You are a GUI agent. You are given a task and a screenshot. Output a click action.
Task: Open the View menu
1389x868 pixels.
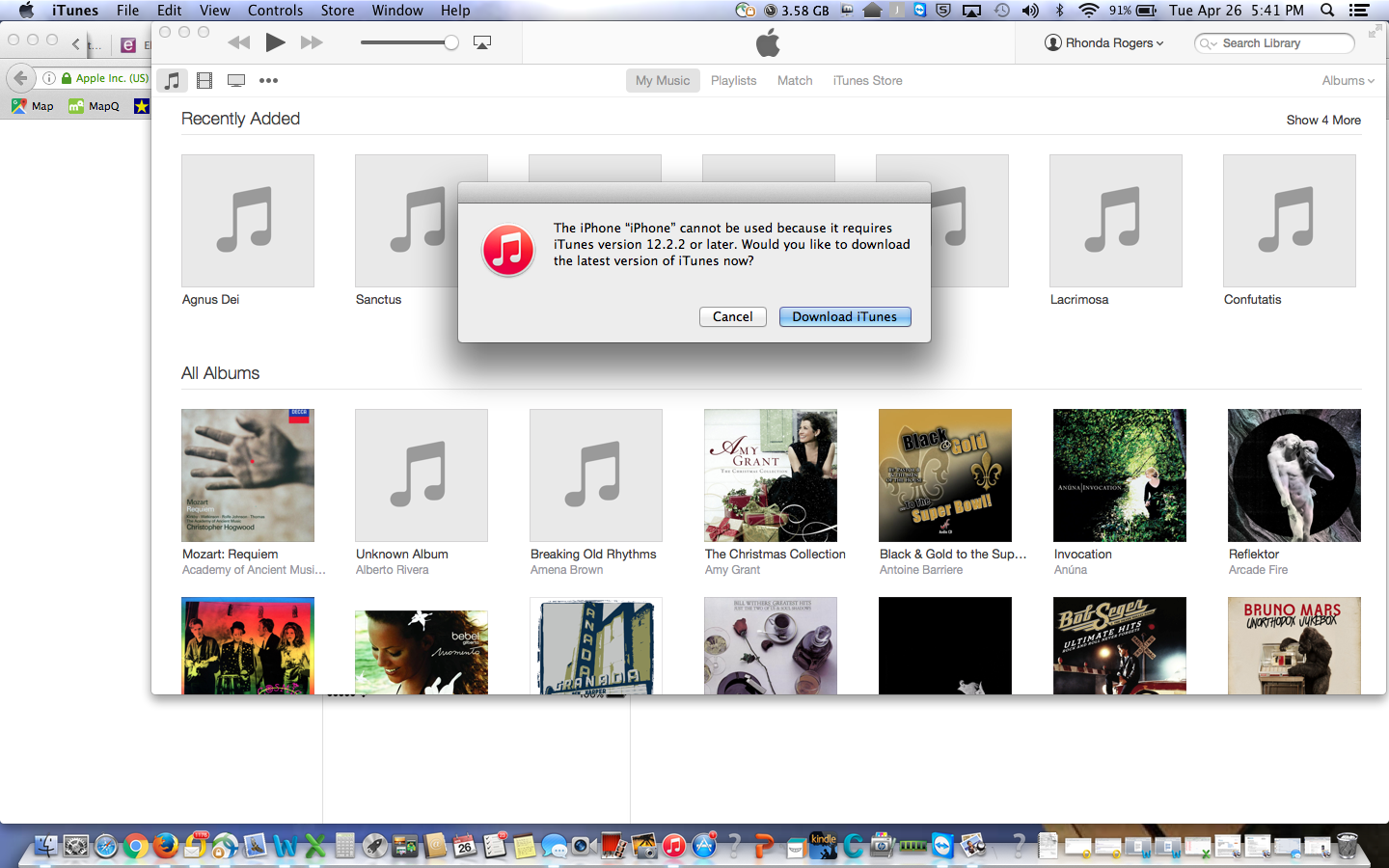coord(214,11)
